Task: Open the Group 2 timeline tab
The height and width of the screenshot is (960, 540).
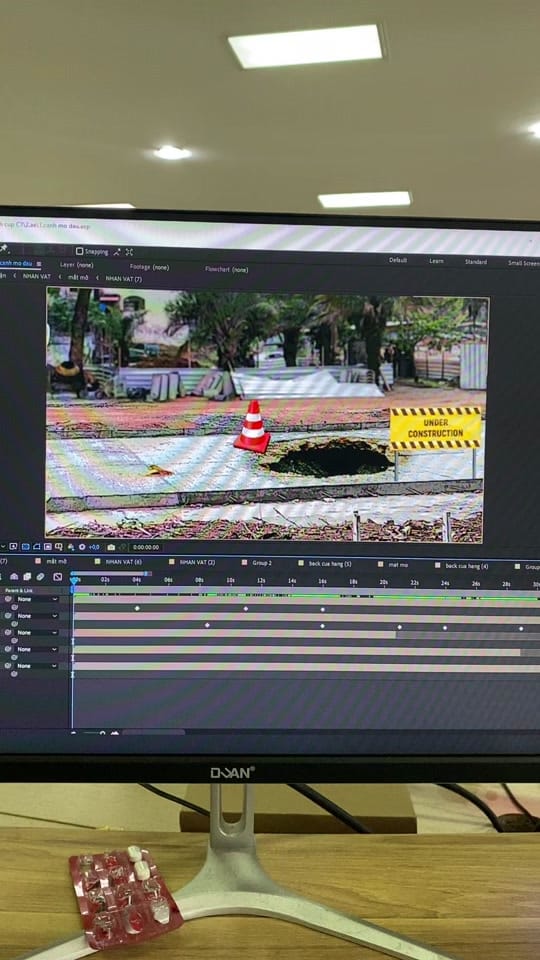Action: [x=262, y=562]
